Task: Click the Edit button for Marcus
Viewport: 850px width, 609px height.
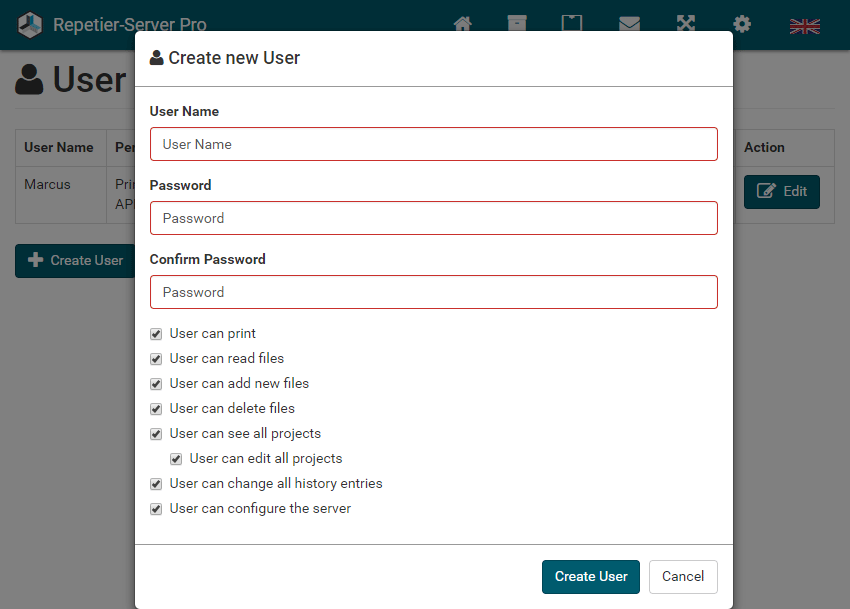Action: (x=782, y=191)
